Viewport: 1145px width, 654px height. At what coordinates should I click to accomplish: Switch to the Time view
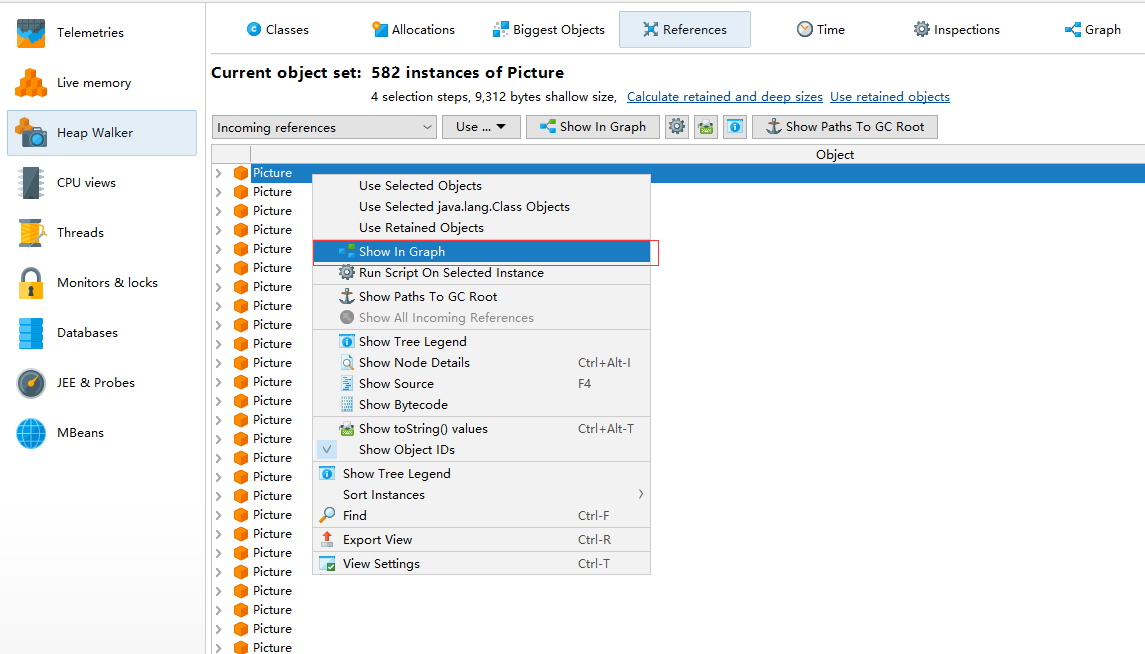click(x=821, y=30)
